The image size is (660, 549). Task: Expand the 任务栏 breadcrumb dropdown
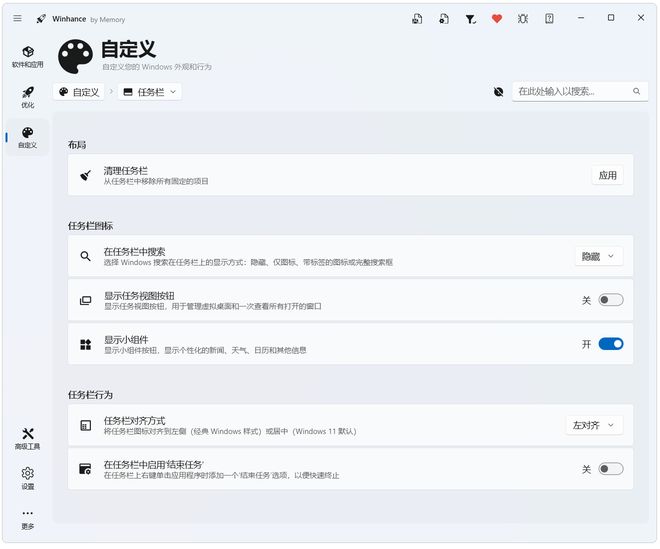pos(150,92)
